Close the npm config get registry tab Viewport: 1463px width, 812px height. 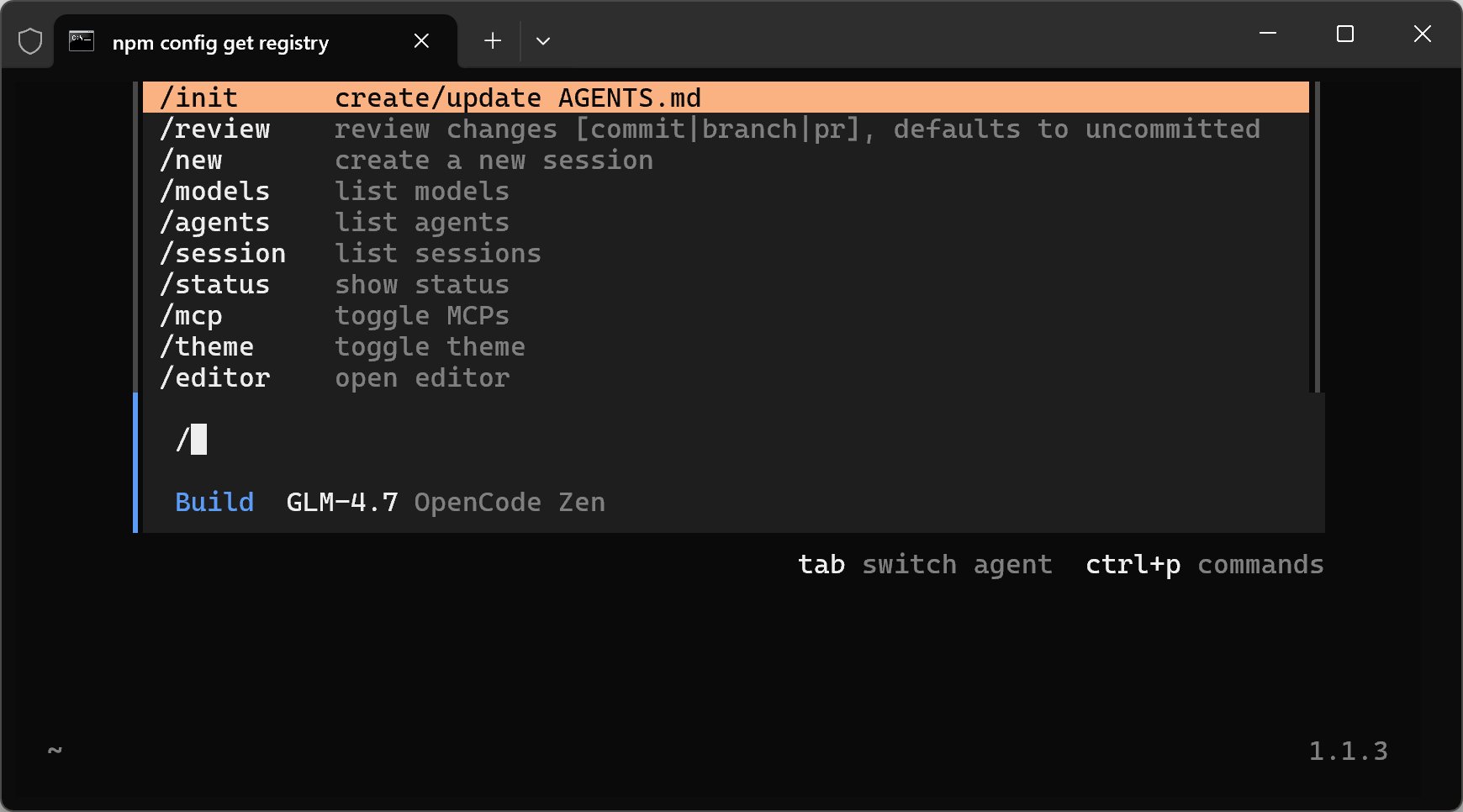coord(422,41)
